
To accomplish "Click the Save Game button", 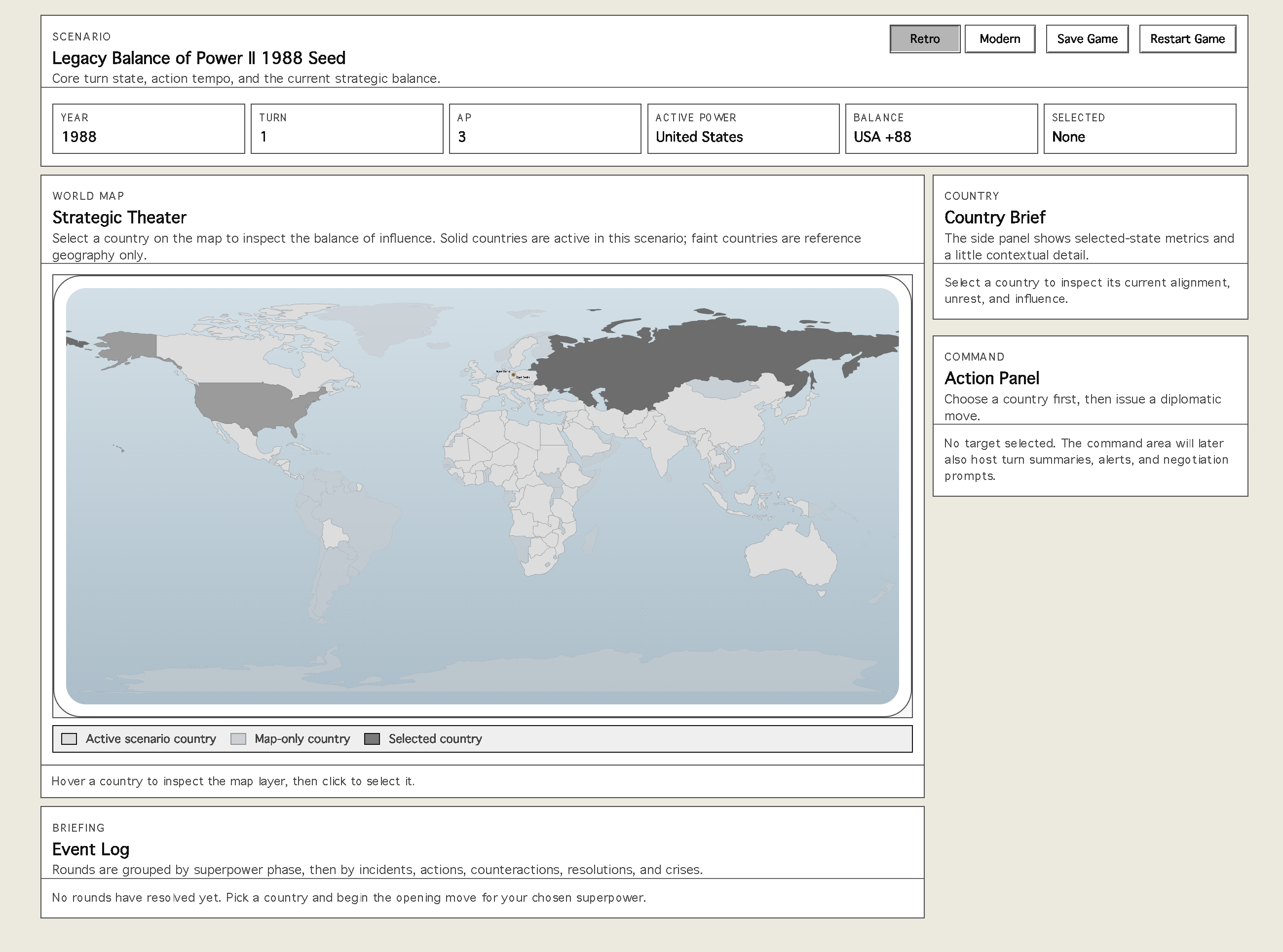I will (x=1087, y=38).
